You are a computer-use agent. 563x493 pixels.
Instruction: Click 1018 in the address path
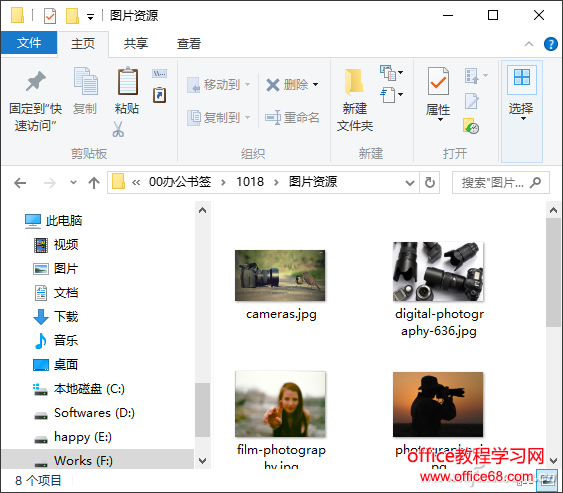click(250, 182)
